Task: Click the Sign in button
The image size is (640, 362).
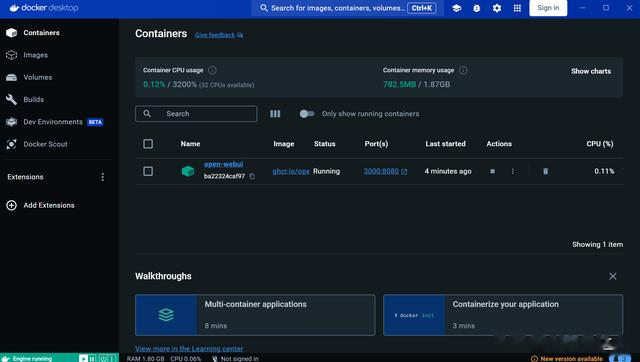Action: [x=548, y=8]
